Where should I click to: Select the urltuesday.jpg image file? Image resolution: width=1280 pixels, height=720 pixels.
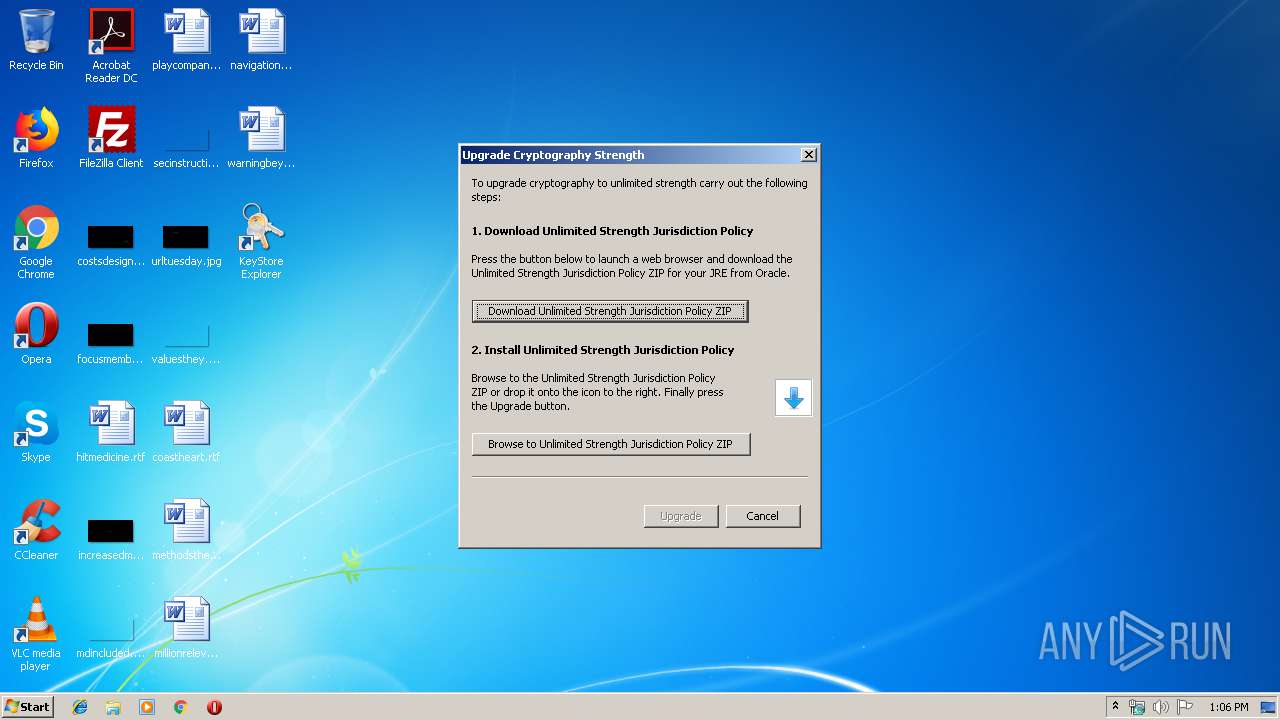pyautogui.click(x=186, y=243)
